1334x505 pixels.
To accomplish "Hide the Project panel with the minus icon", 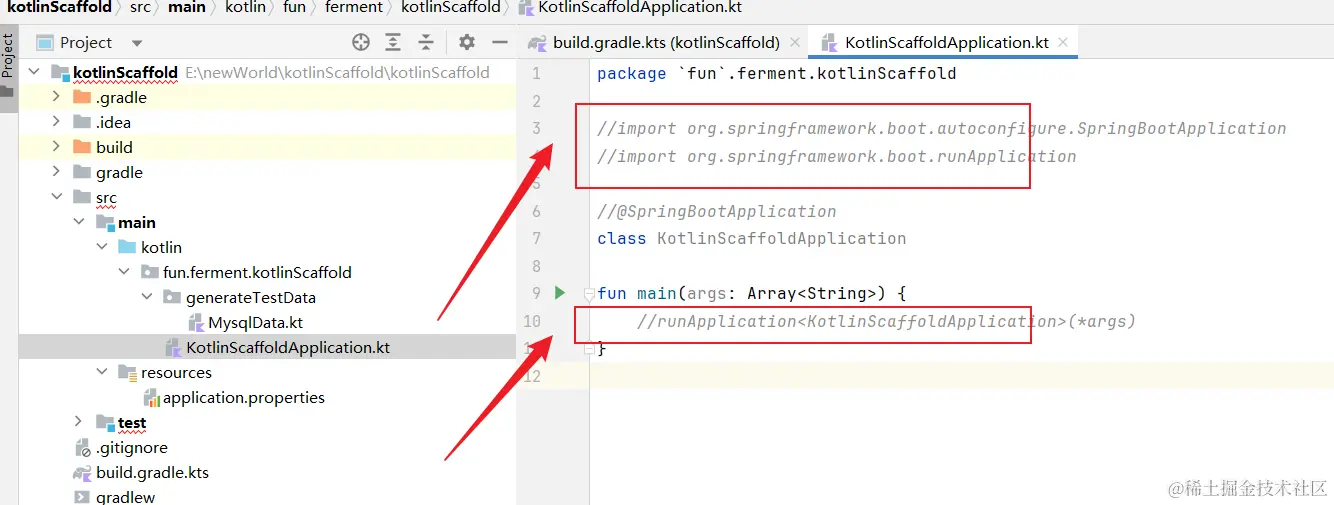I will (499, 42).
